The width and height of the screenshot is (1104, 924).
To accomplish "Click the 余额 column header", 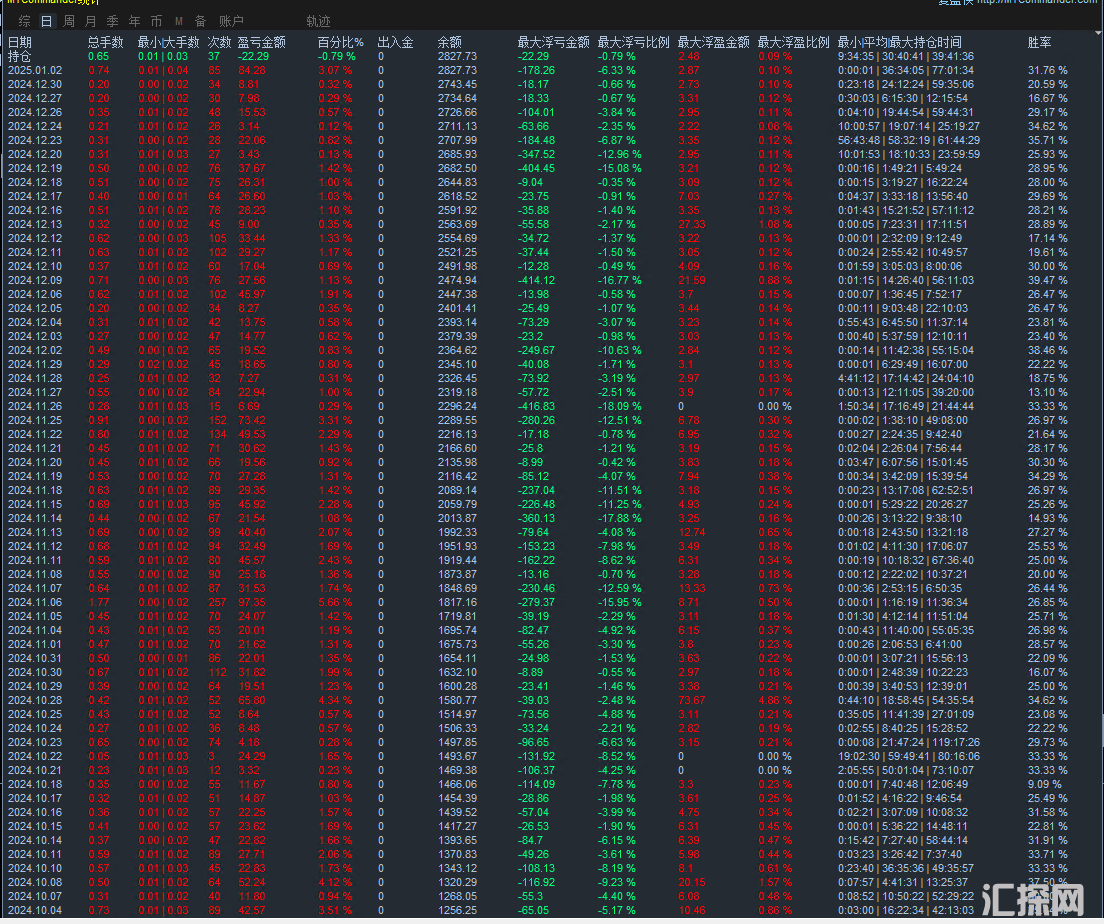I will tap(450, 43).
